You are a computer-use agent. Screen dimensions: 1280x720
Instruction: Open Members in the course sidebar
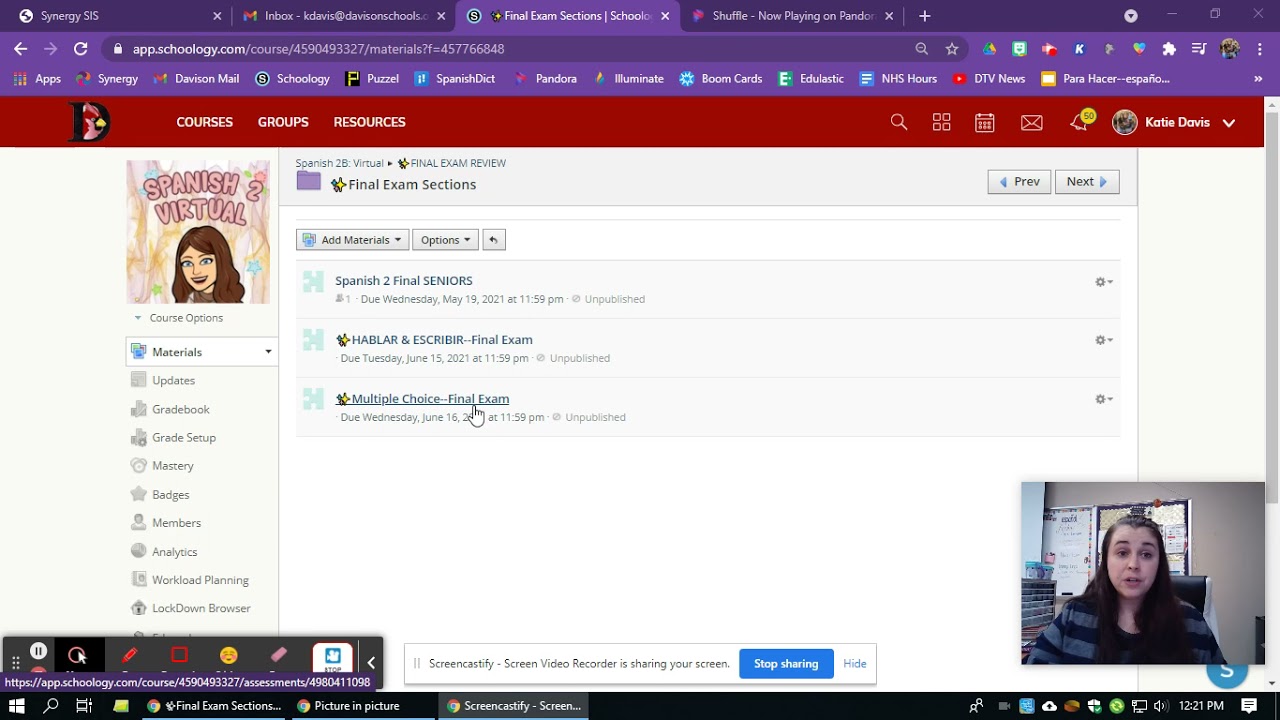[176, 523]
